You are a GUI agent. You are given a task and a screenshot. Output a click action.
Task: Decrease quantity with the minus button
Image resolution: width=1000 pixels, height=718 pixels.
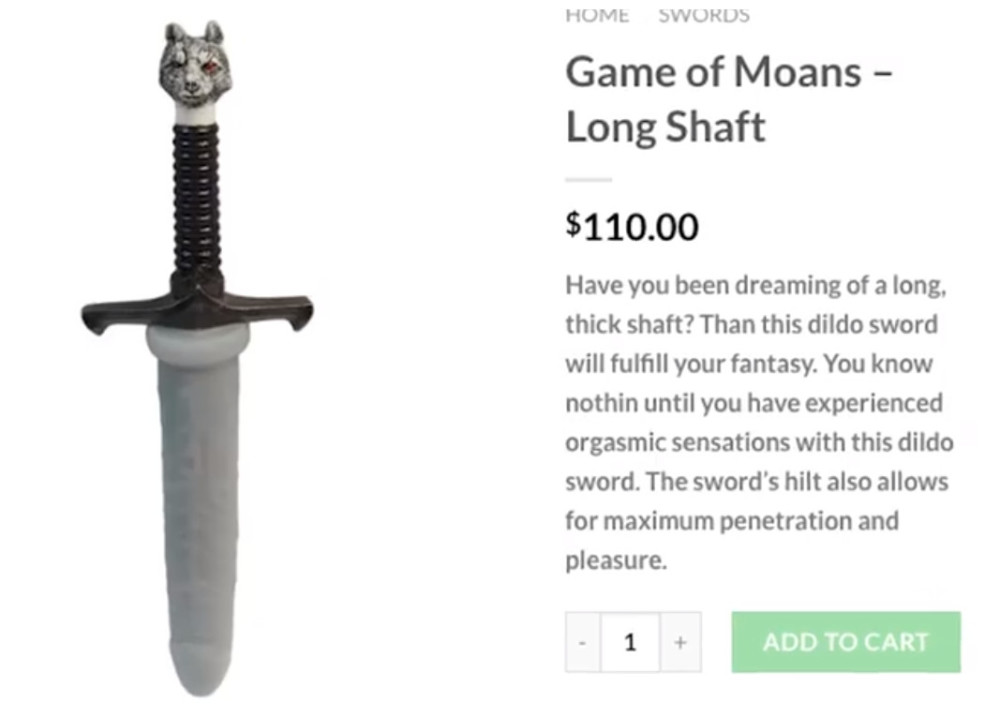click(x=582, y=642)
